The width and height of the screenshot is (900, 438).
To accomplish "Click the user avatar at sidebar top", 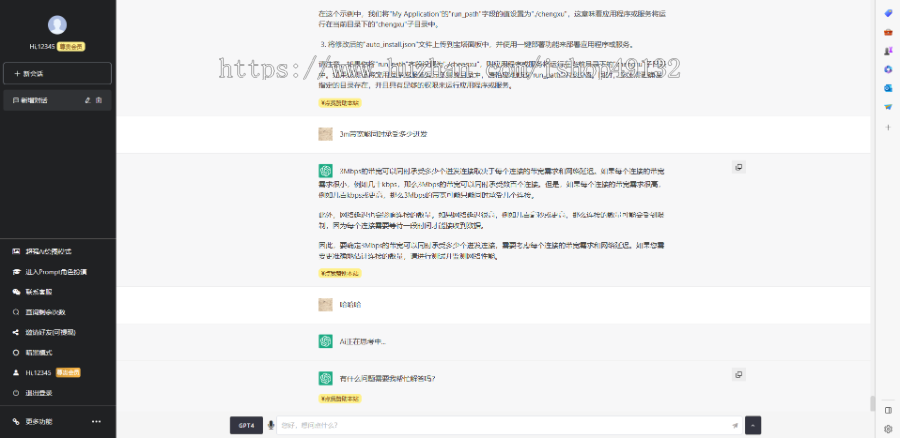I will (x=57, y=25).
